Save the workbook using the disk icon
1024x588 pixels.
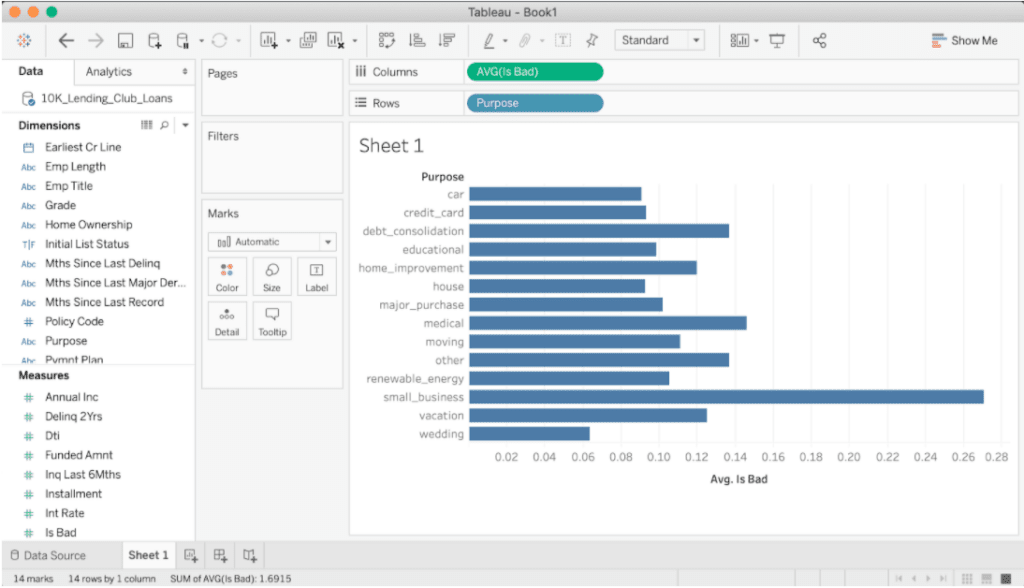125,41
